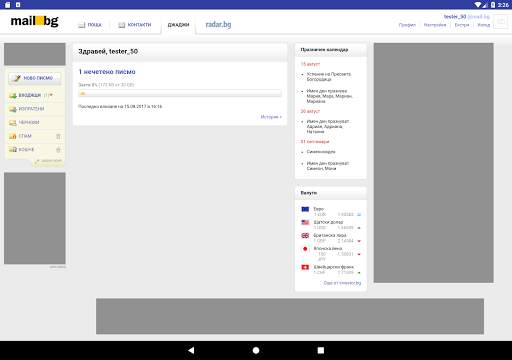Open the Контакти contacts tab
The height and width of the screenshot is (360, 512).
click(x=135, y=25)
